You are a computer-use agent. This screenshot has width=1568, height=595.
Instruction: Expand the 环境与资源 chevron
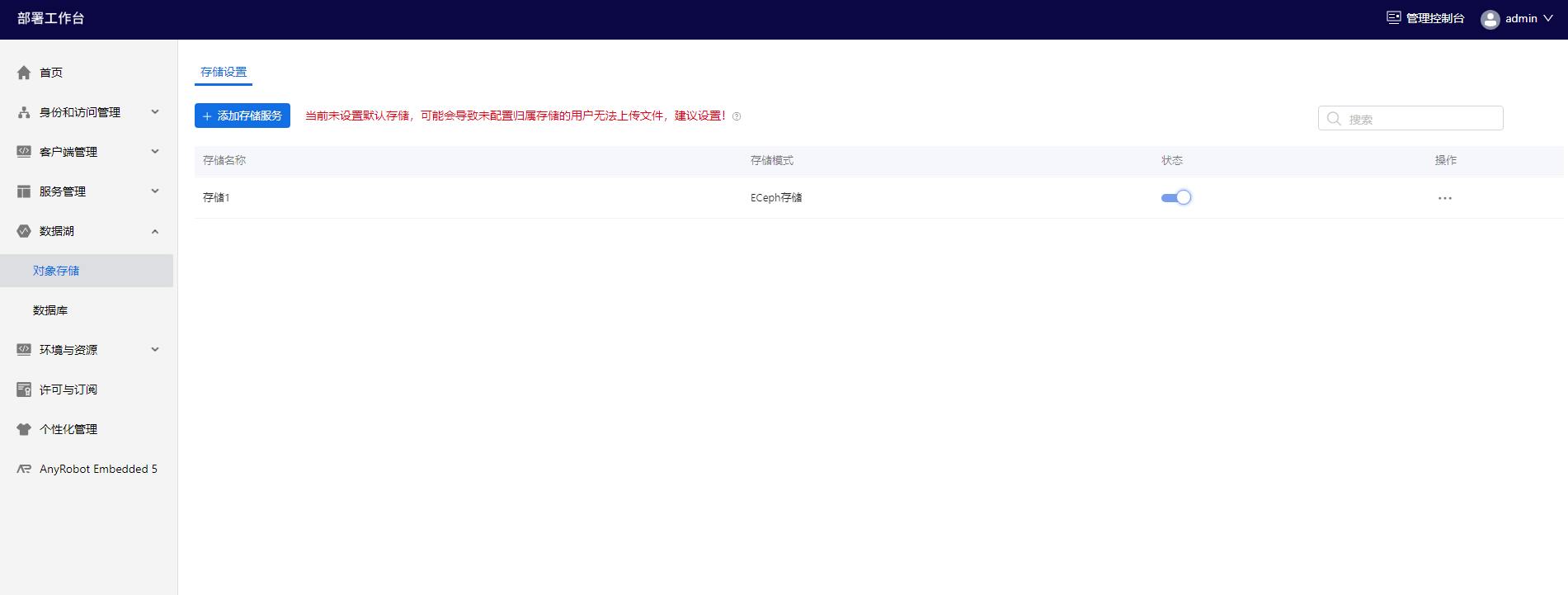(155, 349)
